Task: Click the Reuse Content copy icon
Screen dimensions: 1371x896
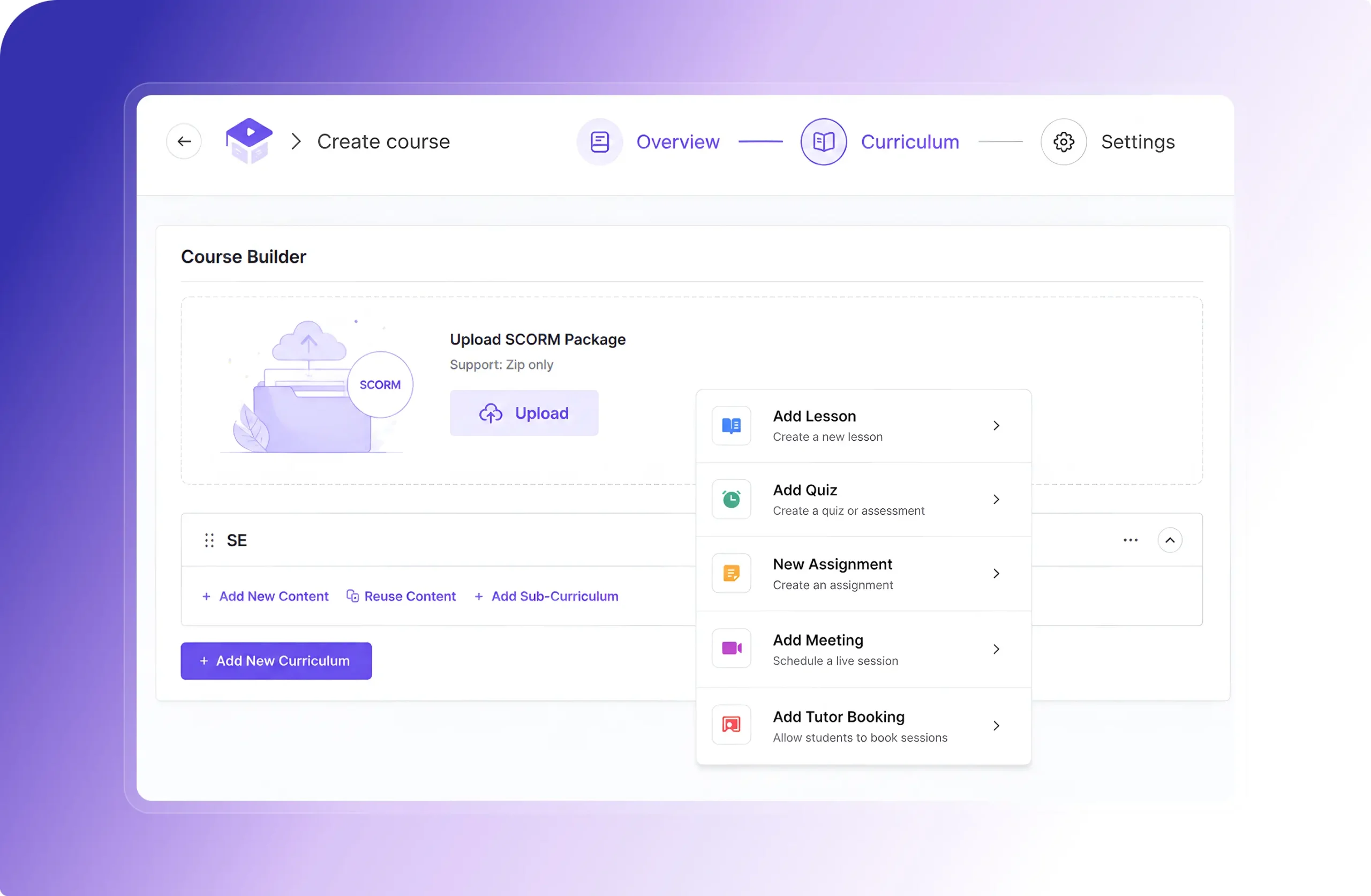Action: (x=352, y=596)
